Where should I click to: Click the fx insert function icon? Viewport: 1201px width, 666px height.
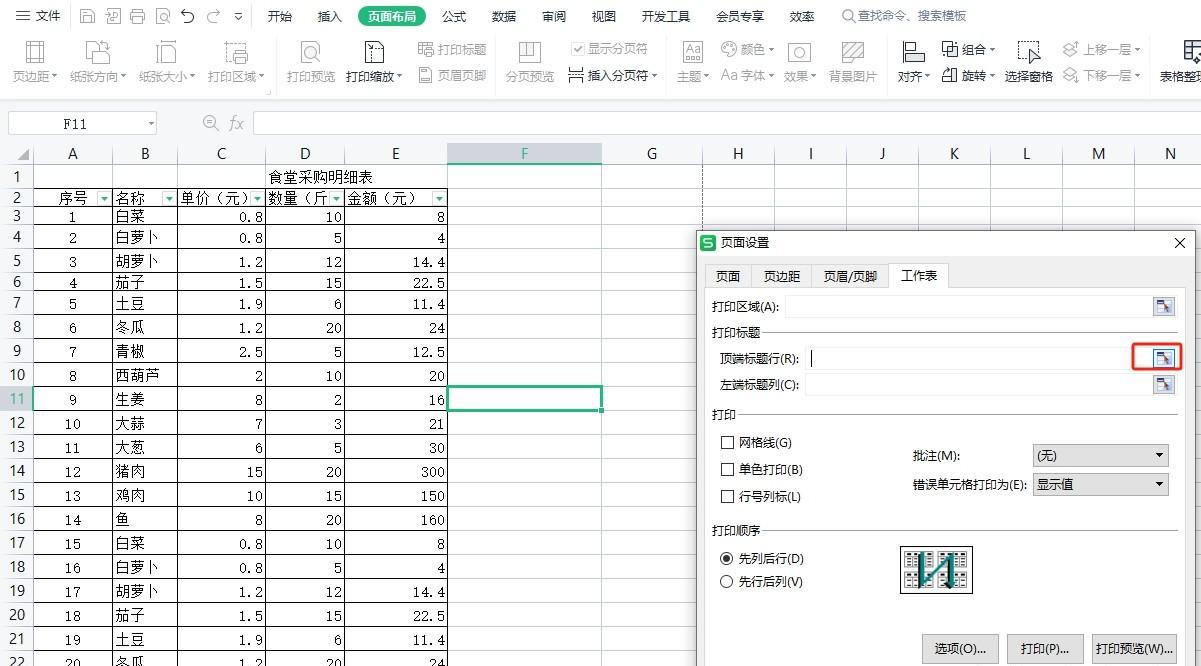click(x=237, y=123)
